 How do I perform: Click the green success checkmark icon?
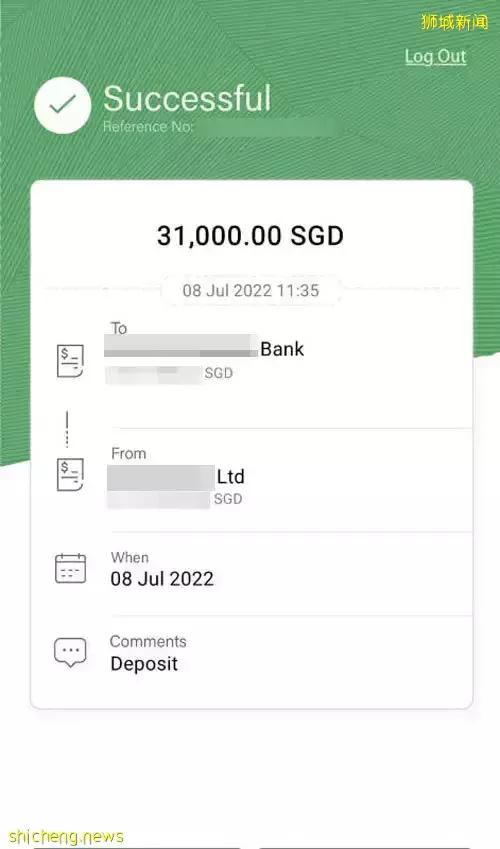point(63,106)
